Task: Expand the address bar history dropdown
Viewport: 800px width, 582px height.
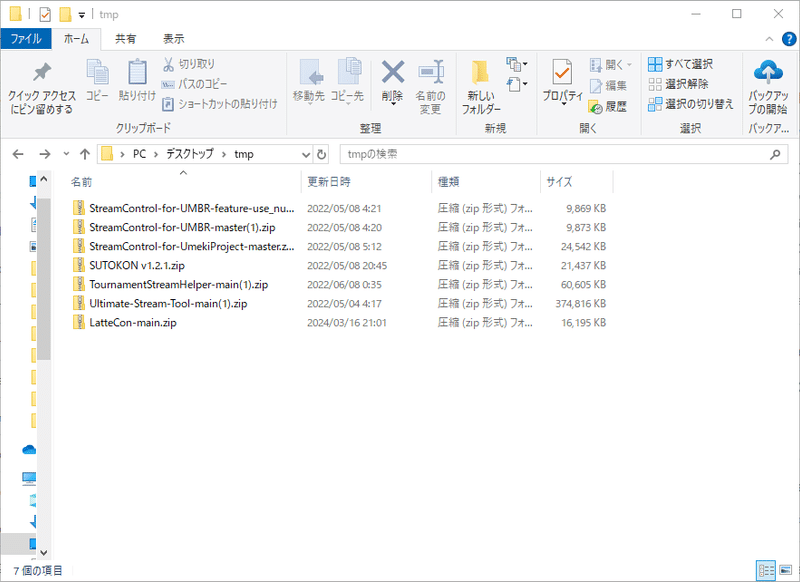Action: pos(306,154)
